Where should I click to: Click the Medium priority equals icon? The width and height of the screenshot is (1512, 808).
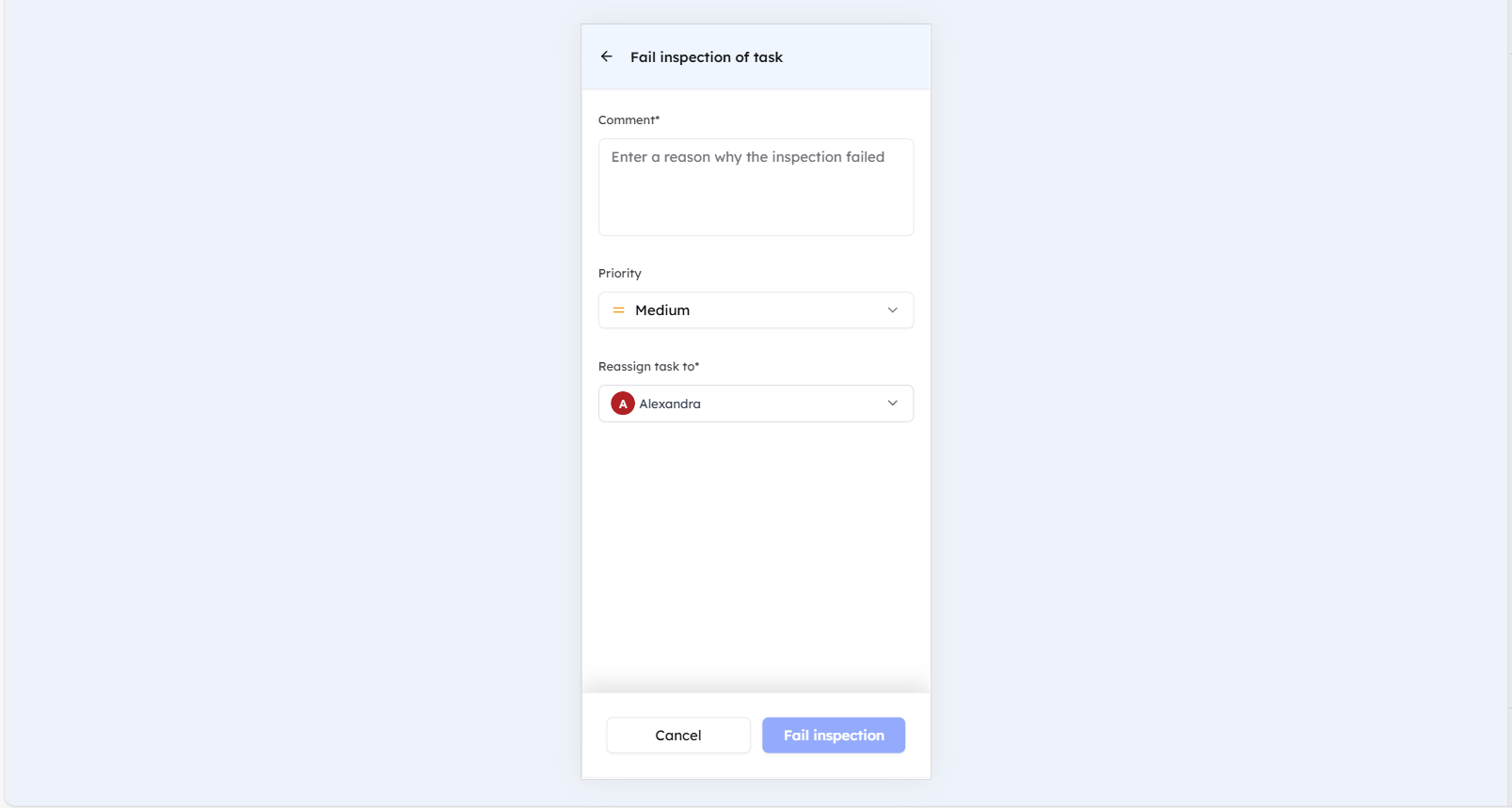tap(618, 310)
